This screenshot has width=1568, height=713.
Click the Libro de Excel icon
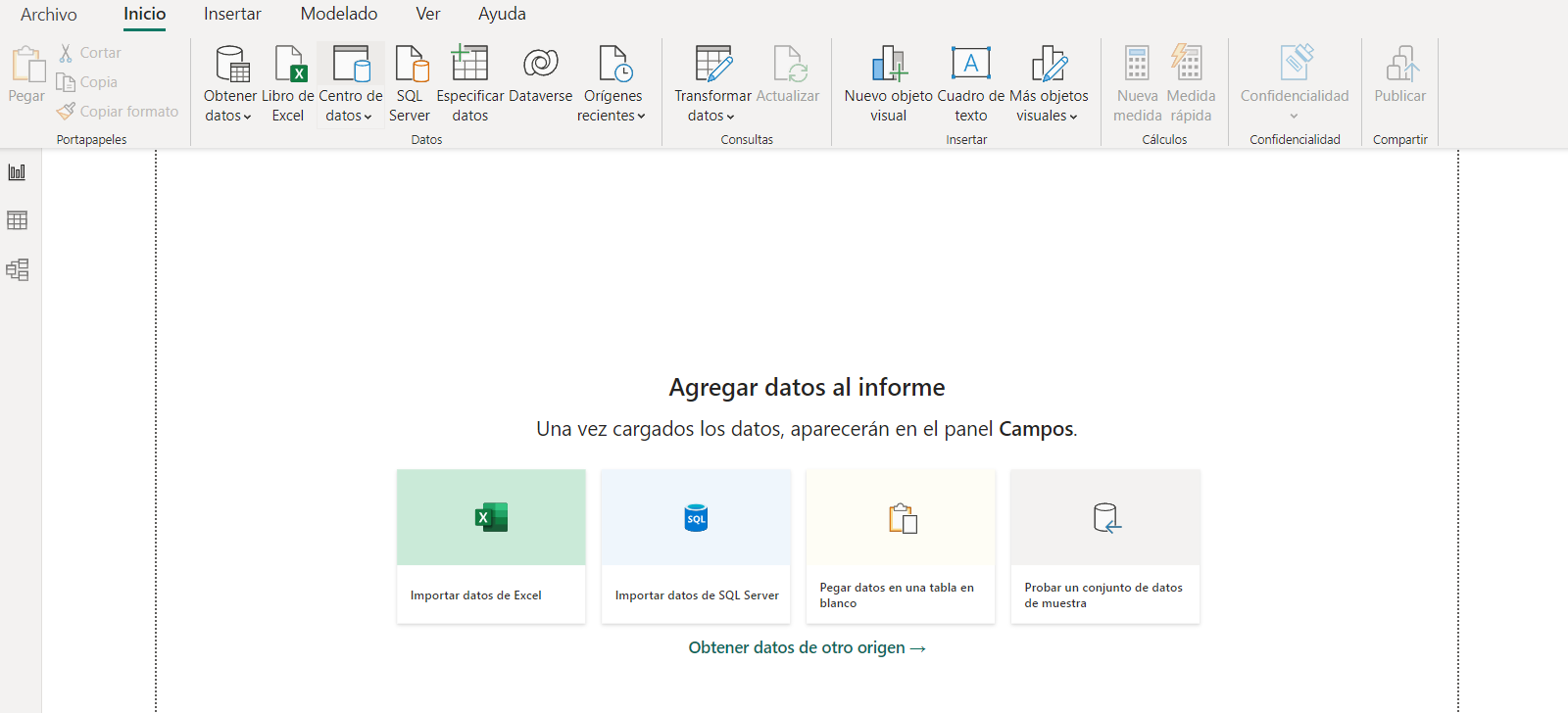coord(290,64)
